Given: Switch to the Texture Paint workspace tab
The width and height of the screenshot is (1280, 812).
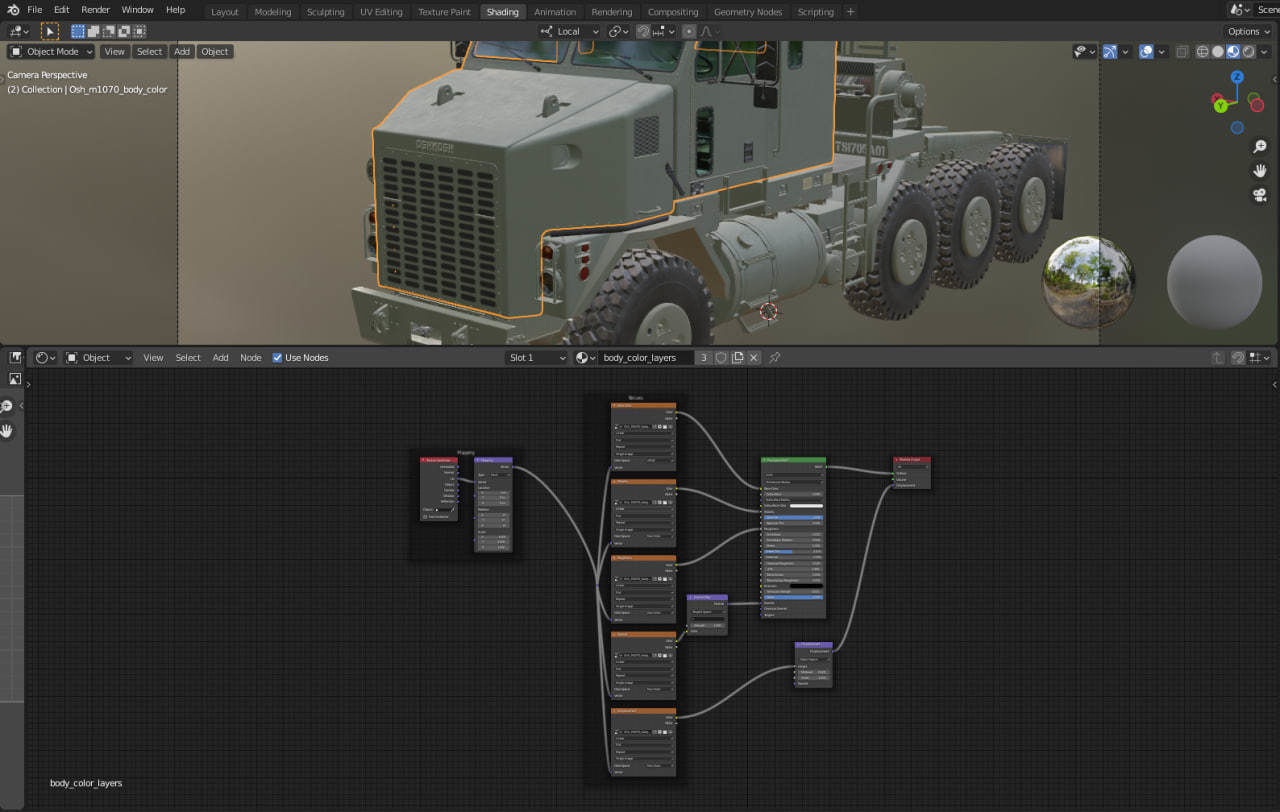Looking at the screenshot, I should 444,12.
